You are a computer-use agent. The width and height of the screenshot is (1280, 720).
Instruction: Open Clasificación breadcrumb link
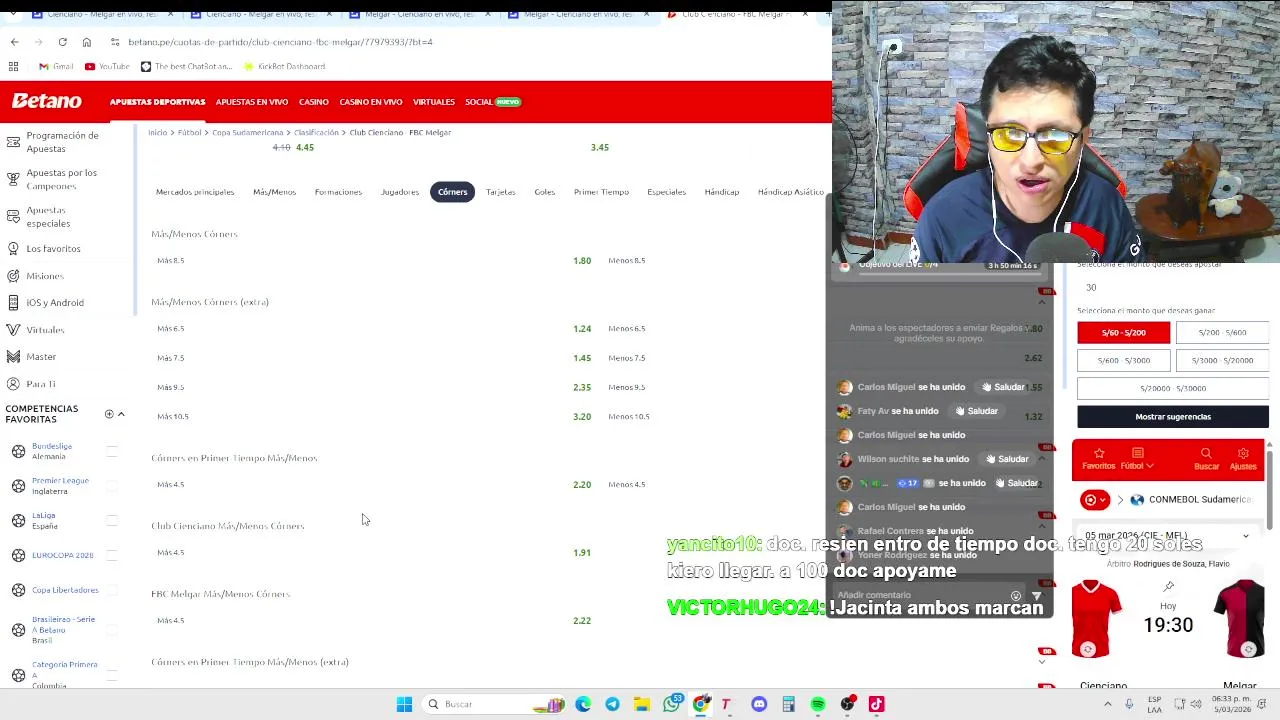click(316, 132)
